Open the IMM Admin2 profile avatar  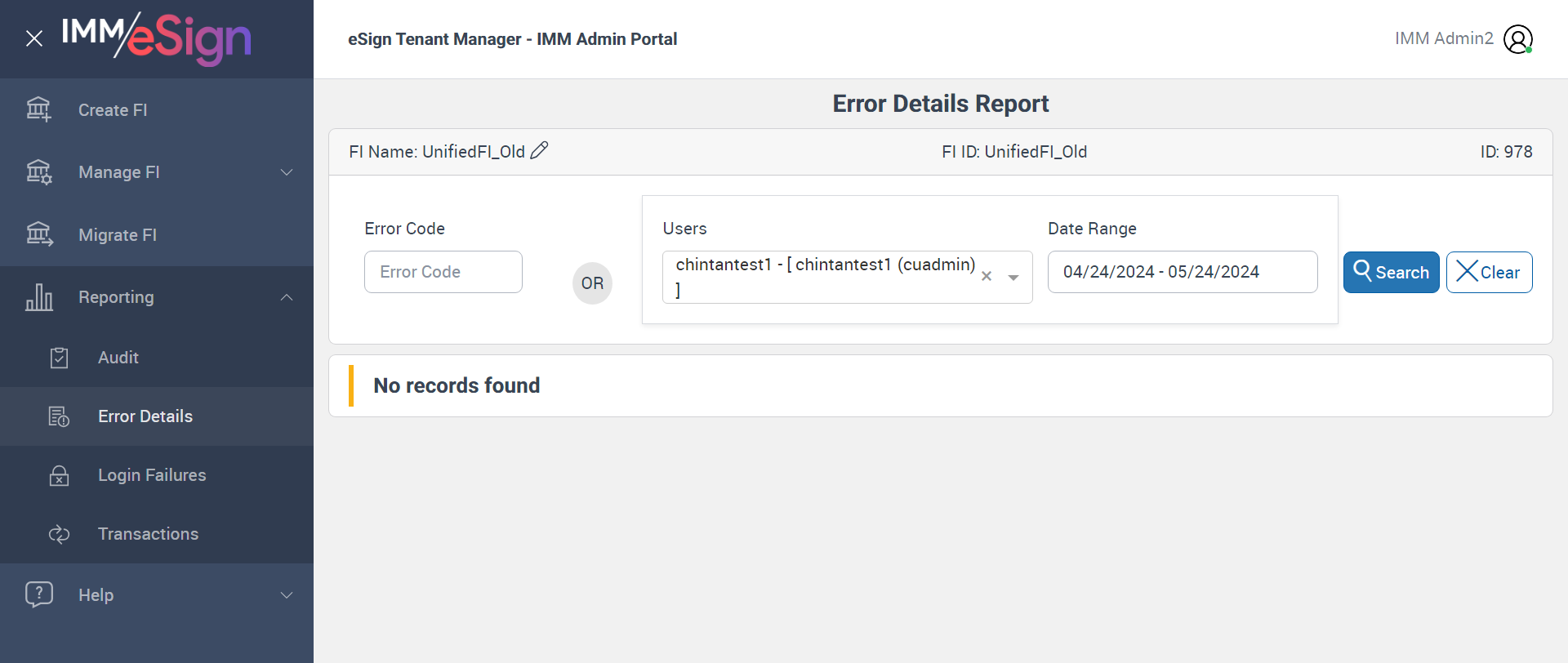(1518, 39)
